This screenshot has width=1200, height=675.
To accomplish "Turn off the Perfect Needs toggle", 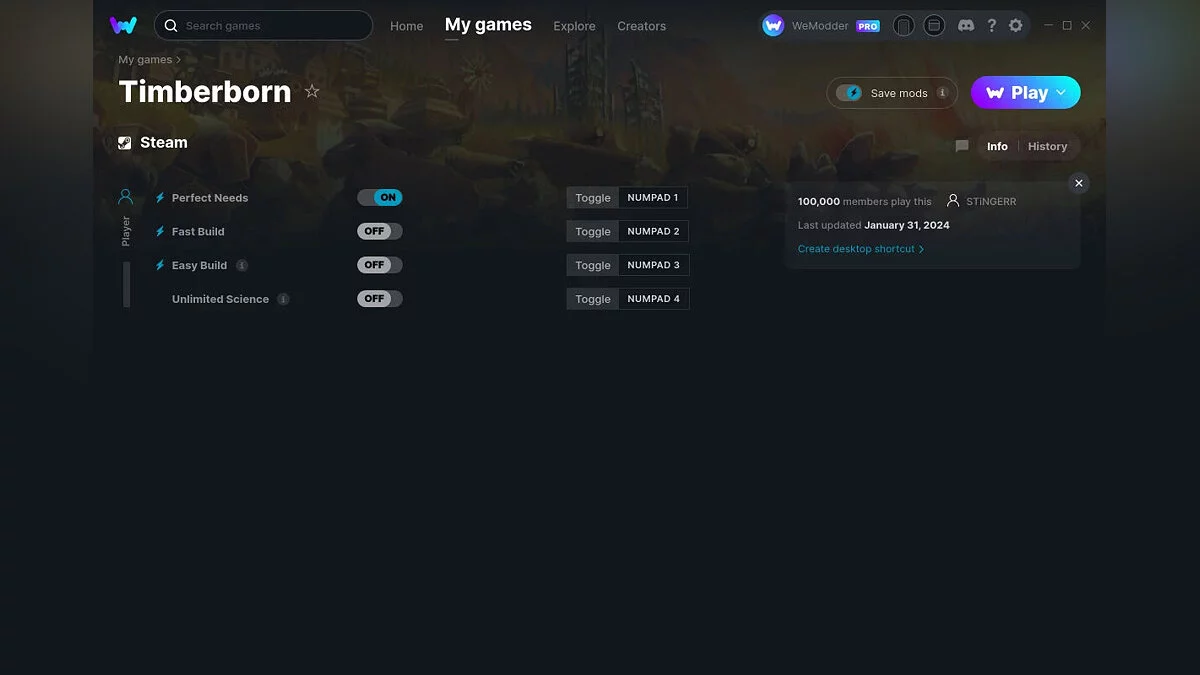I will (x=380, y=197).
